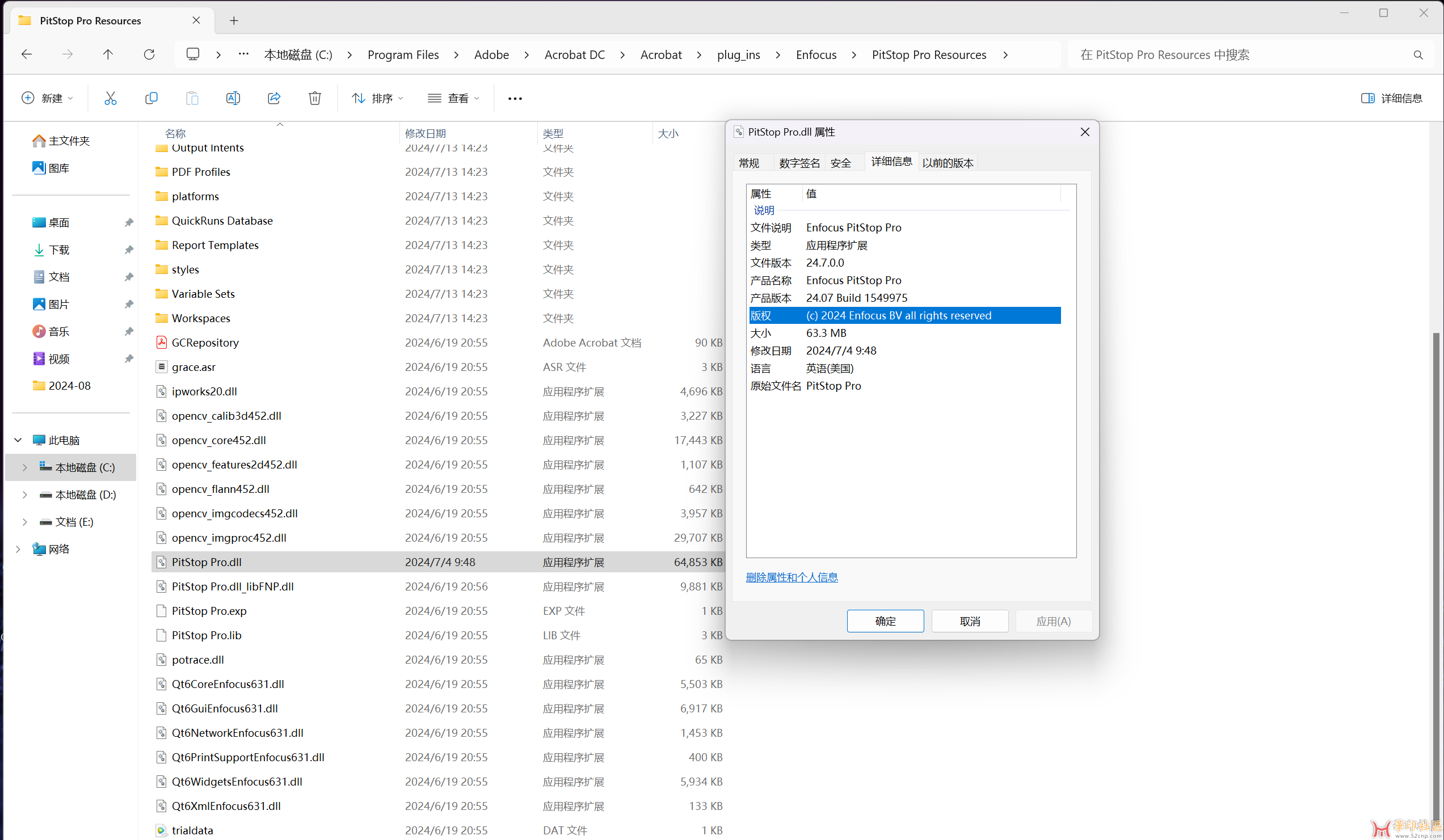This screenshot has width=1444, height=840.
Task: Click the Paste clipboard icon
Action: (192, 99)
